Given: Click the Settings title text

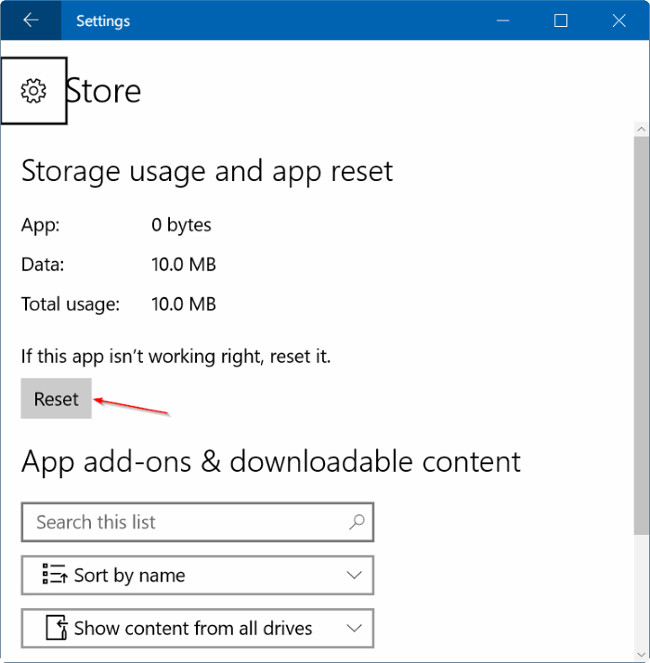Looking at the screenshot, I should coord(103,21).
